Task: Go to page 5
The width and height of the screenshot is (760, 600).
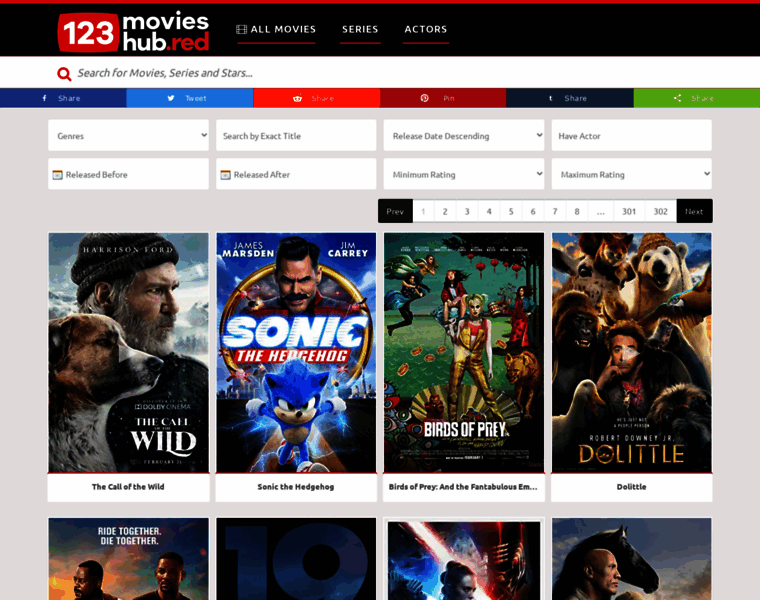Action: point(511,211)
